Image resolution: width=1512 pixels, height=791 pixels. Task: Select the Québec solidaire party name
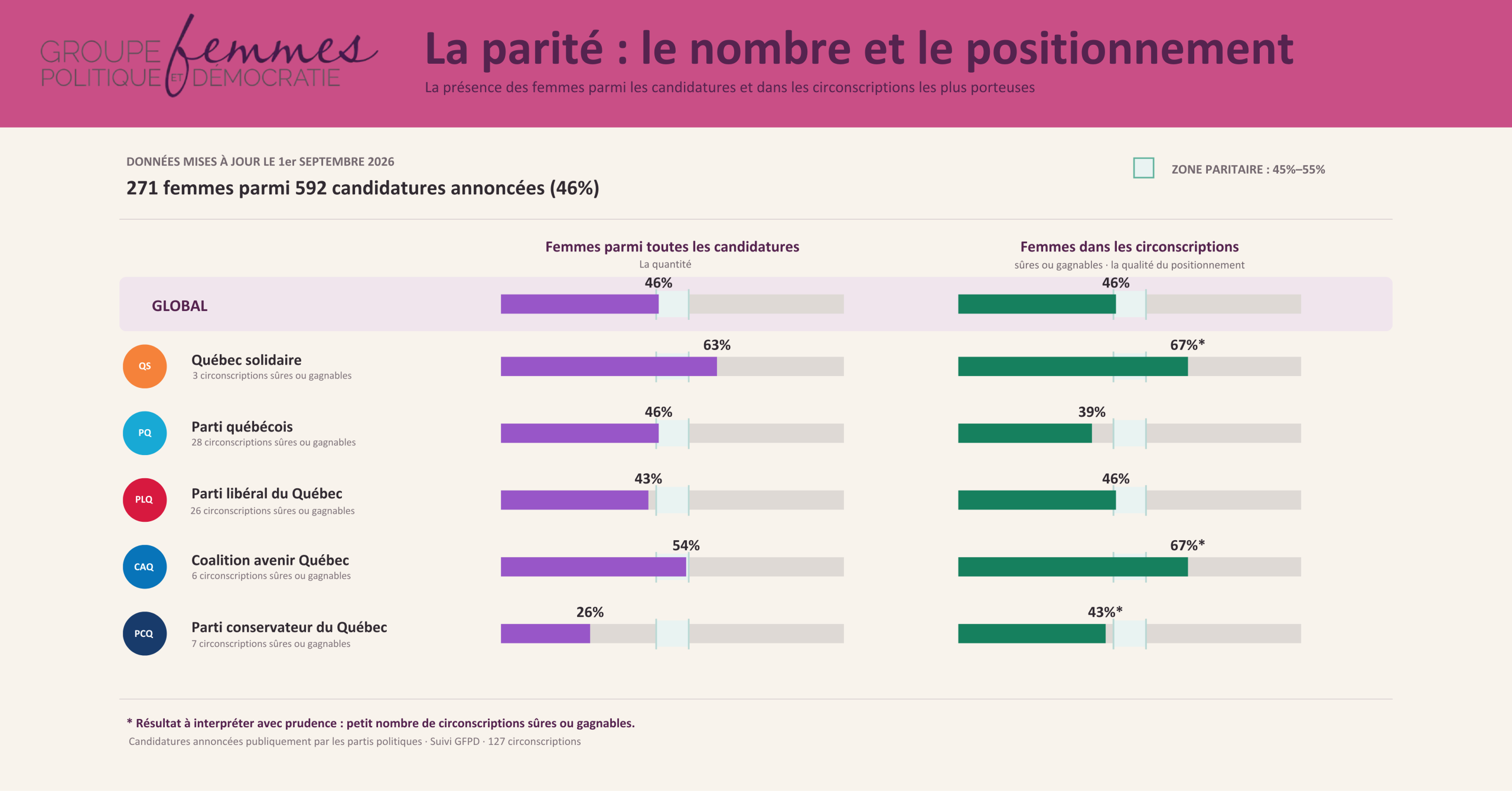[x=246, y=360]
